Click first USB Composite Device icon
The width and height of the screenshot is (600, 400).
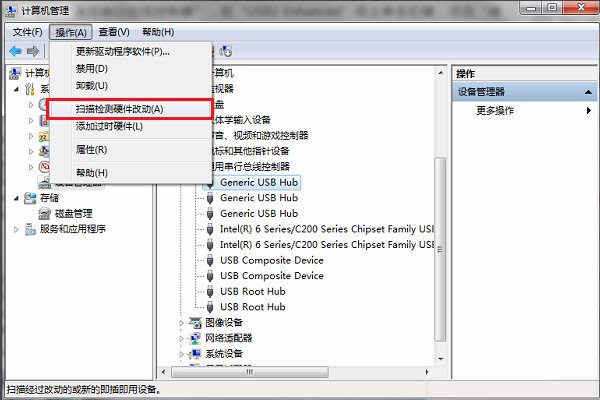point(210,261)
